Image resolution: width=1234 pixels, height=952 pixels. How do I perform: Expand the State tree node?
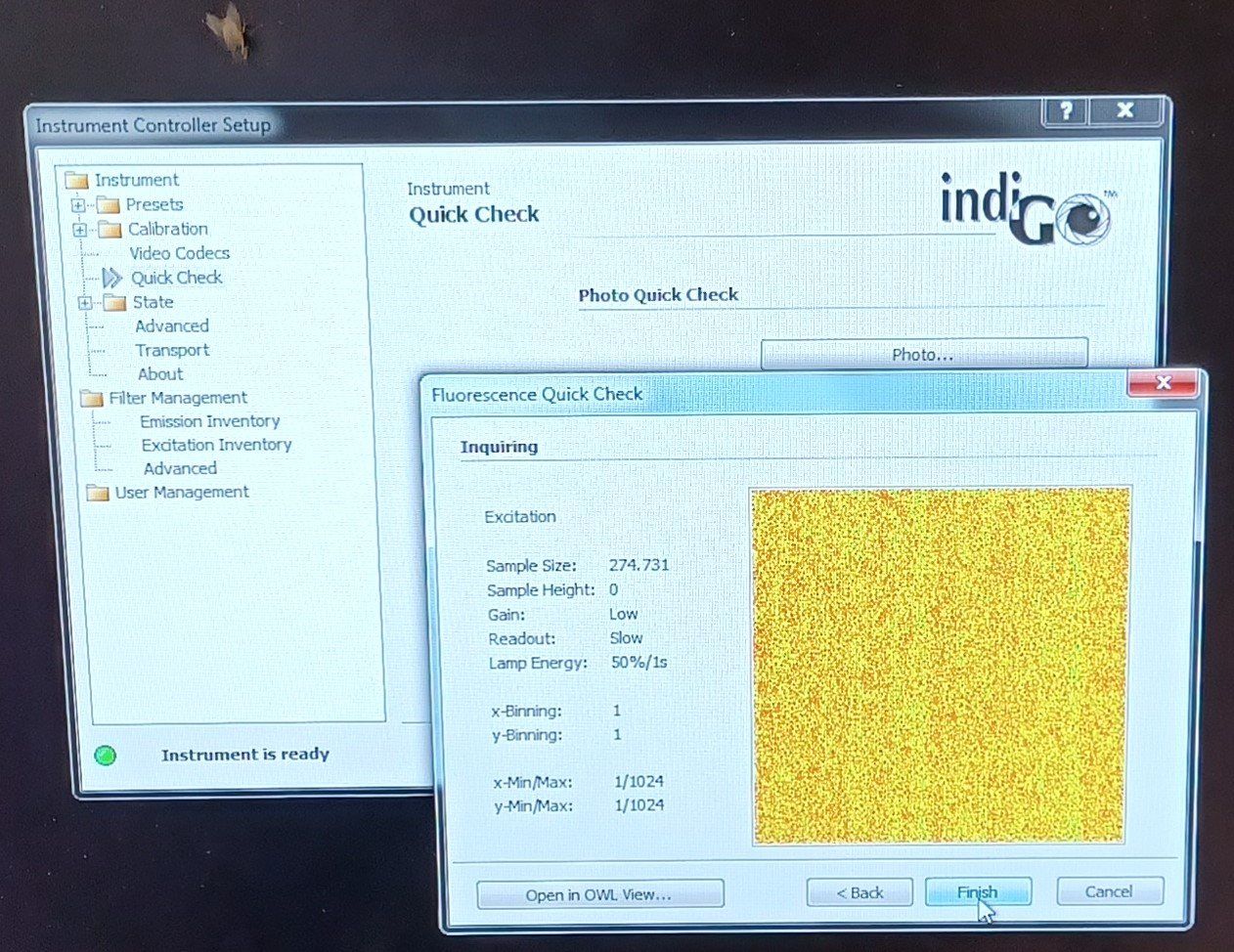85,303
